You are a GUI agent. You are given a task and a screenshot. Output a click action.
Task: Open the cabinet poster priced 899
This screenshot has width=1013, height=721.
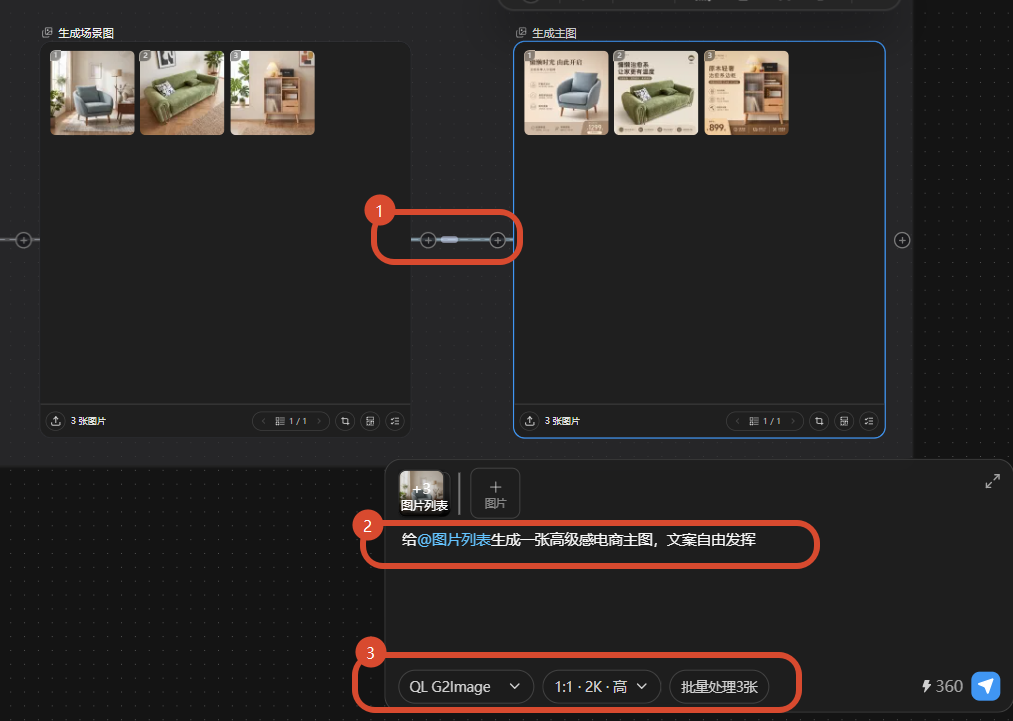[x=746, y=93]
